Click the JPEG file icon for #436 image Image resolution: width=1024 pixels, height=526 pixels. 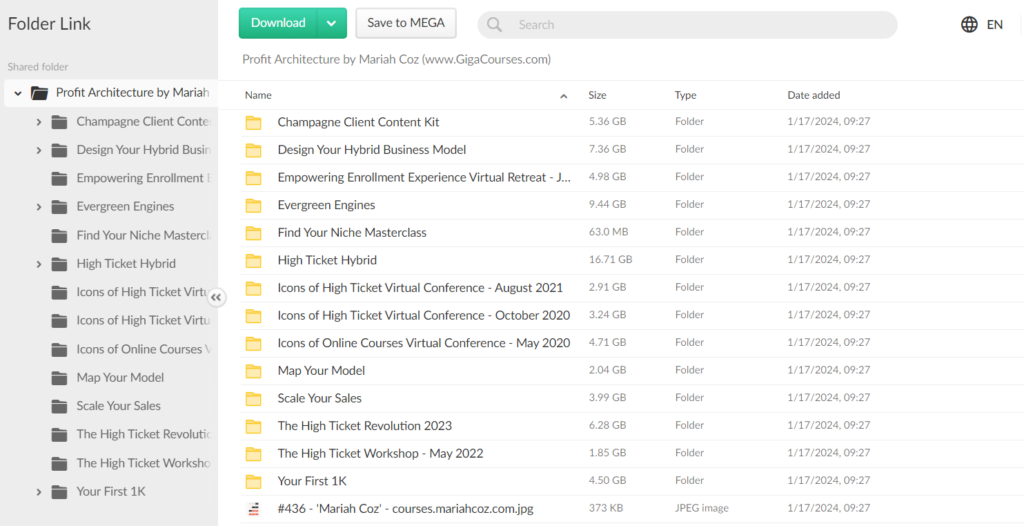pos(253,508)
